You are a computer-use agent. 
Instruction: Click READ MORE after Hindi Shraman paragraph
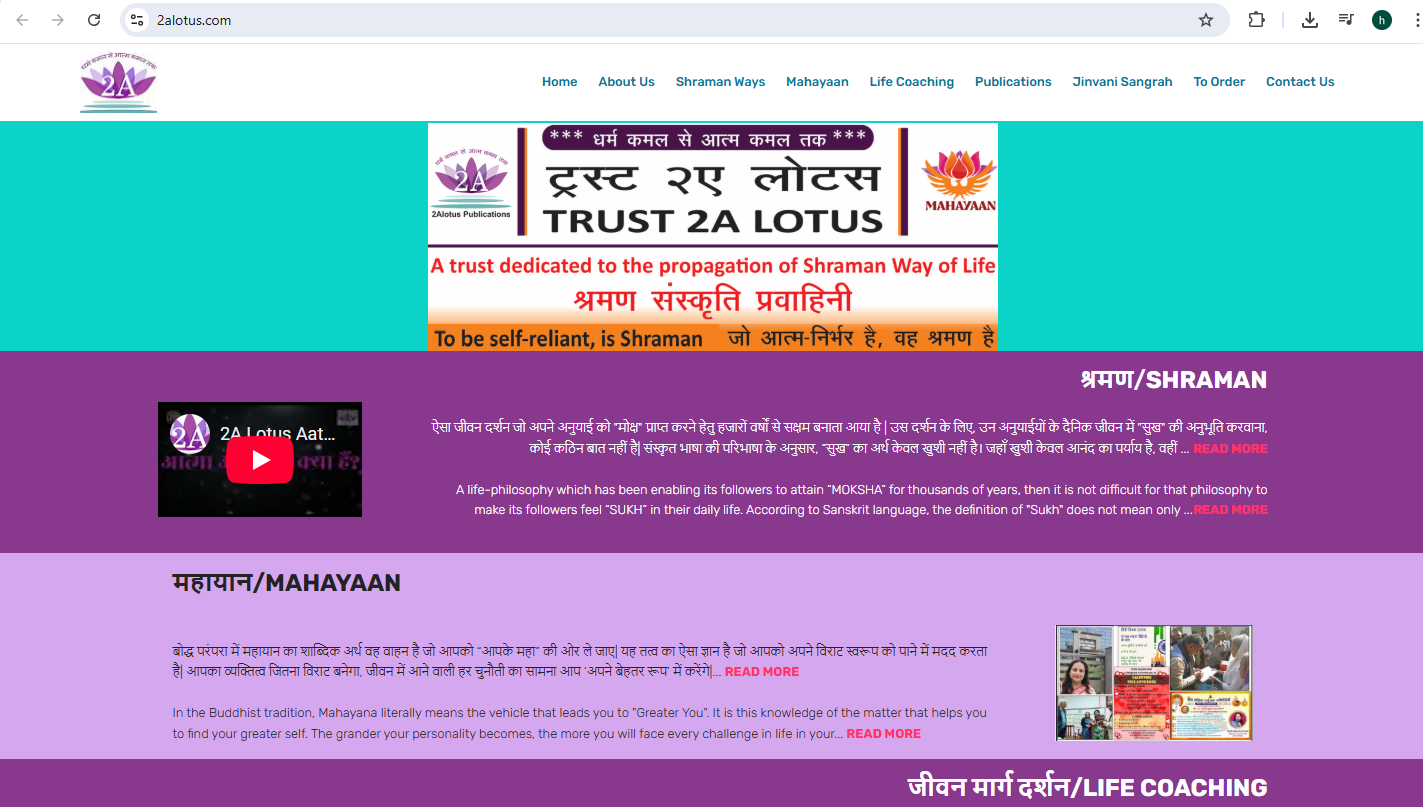(x=1230, y=449)
